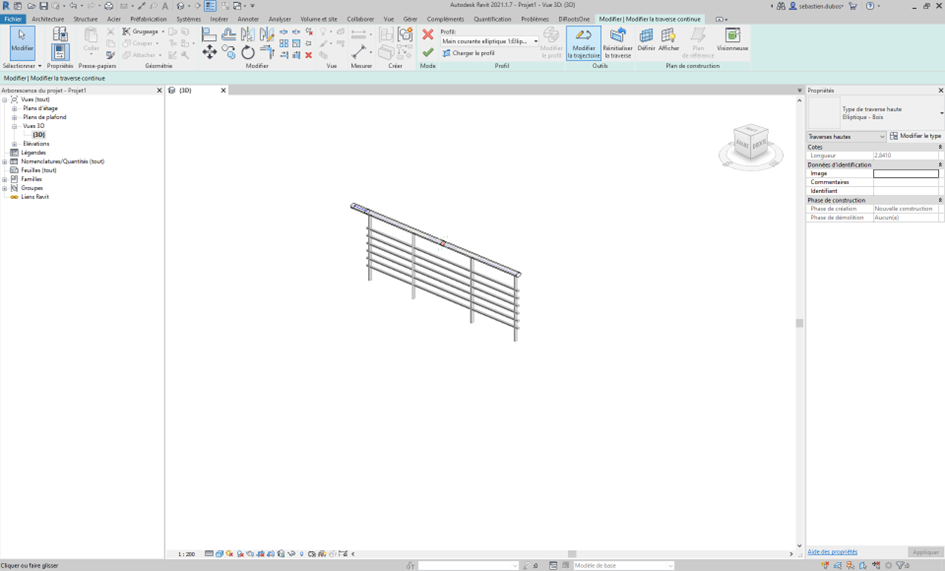Expand Élévations tree node
The image size is (945, 571).
[14, 144]
